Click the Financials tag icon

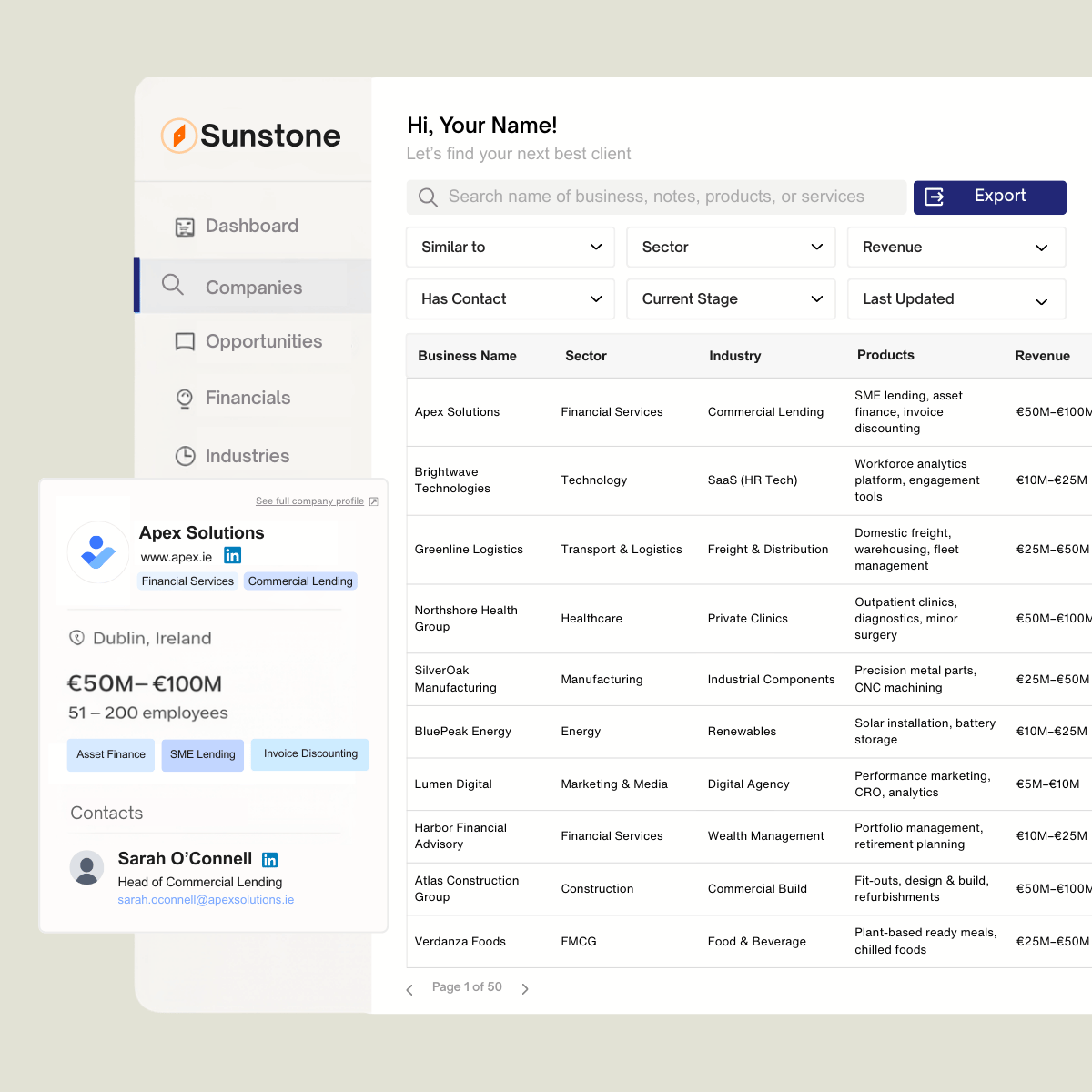185,398
